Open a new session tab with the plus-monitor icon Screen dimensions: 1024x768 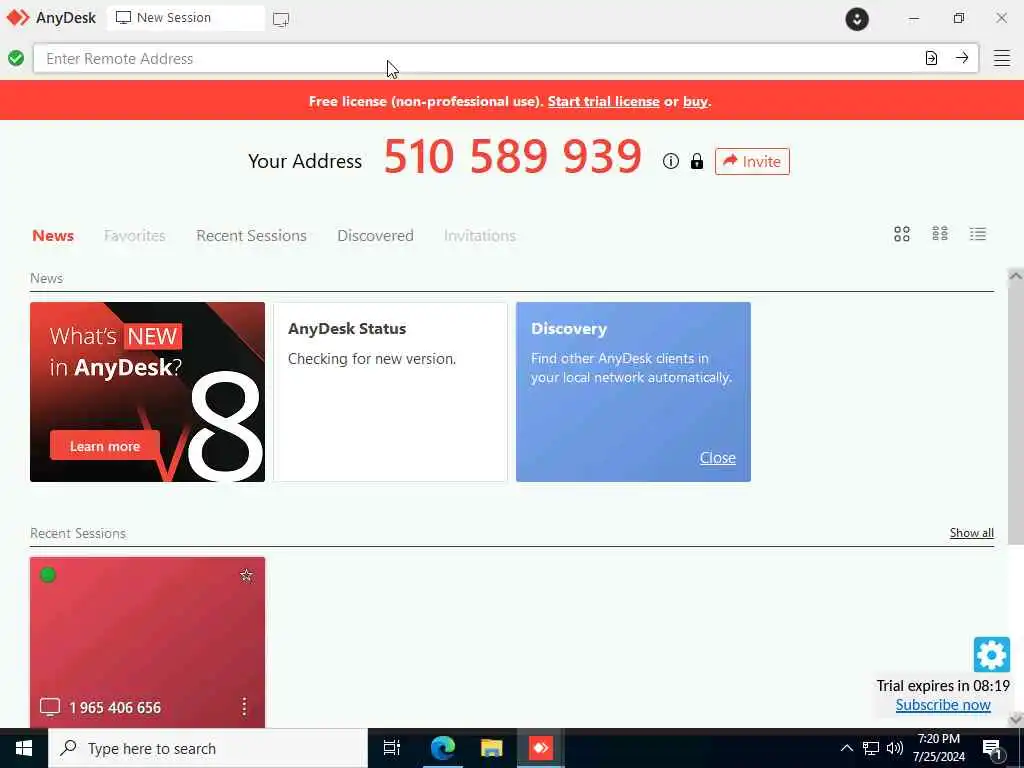coord(281,19)
